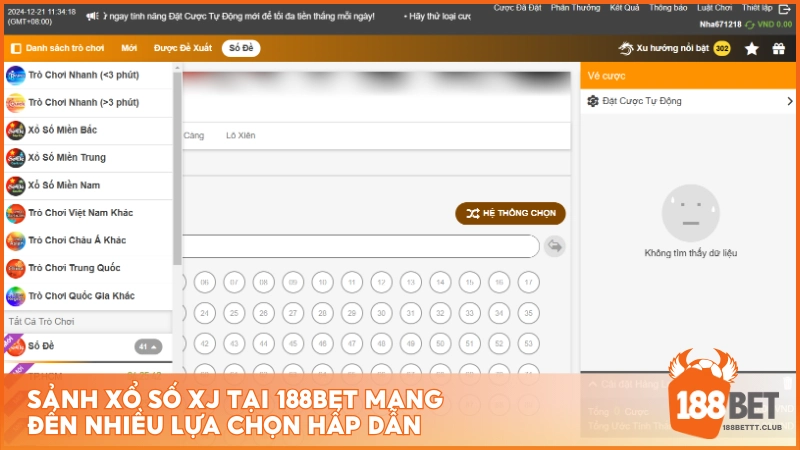Click the game list scrollbar
This screenshot has width=800, height=450.
[x=177, y=168]
